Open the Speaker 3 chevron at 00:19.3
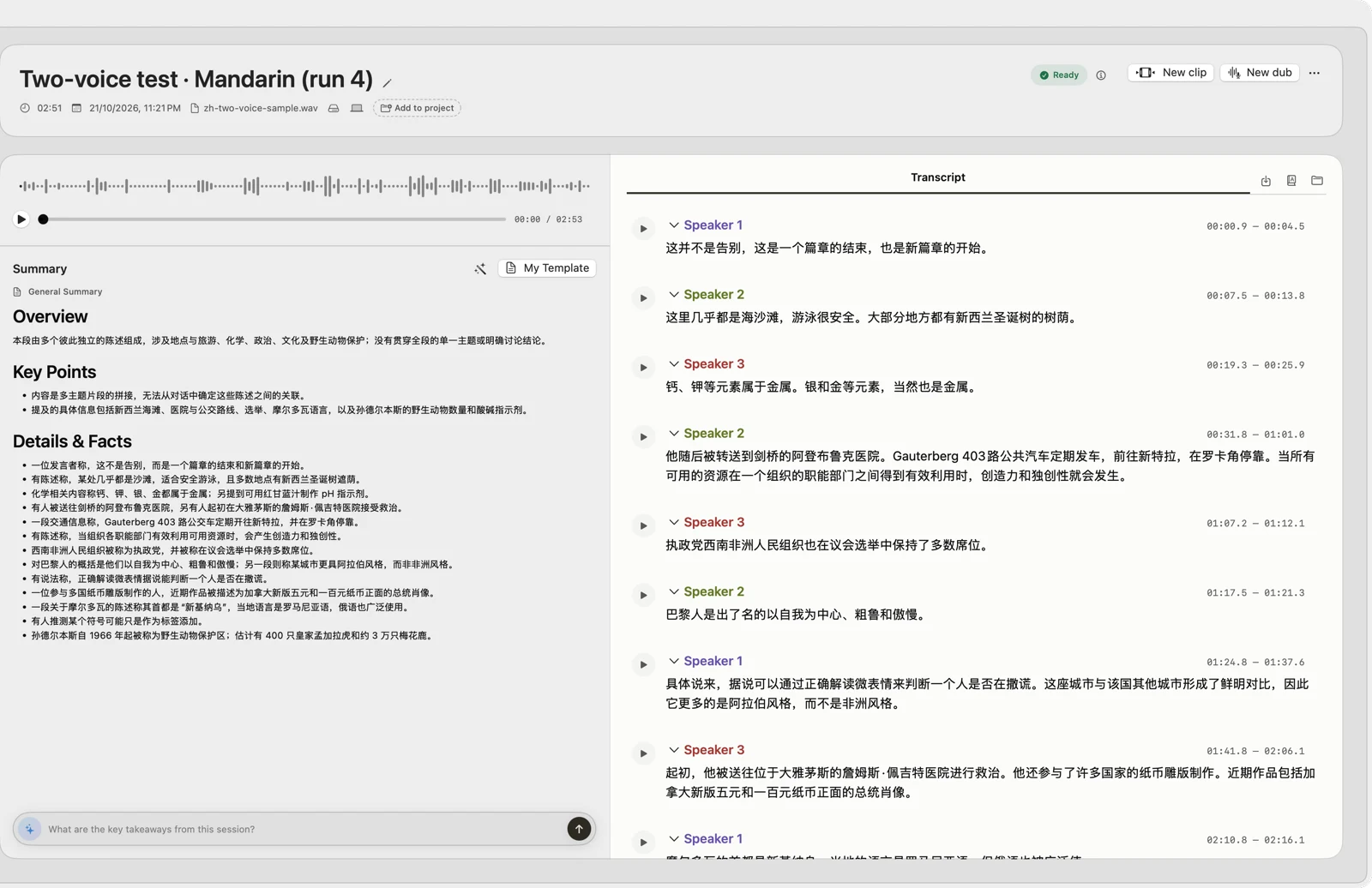 tap(674, 364)
